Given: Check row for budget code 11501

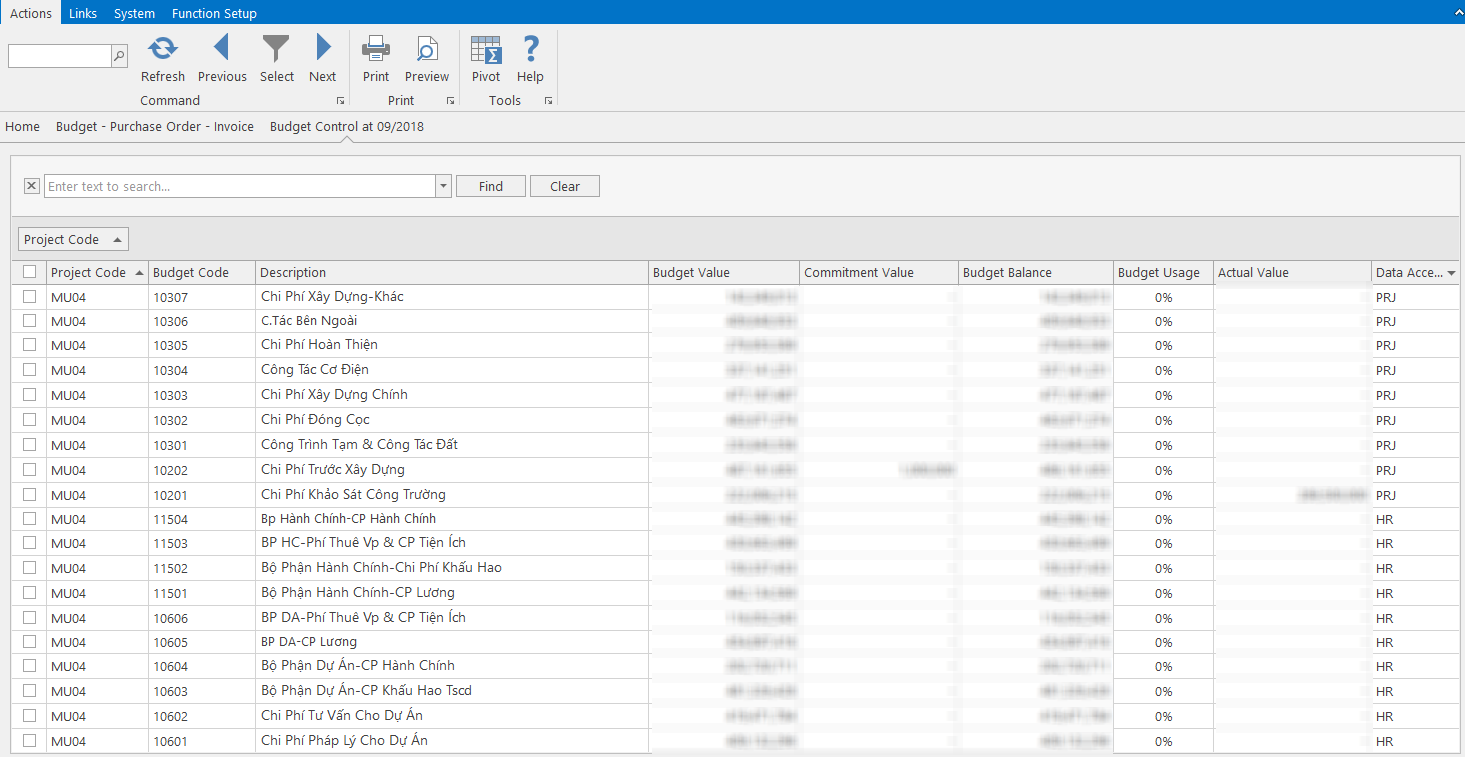Looking at the screenshot, I should [x=29, y=593].
